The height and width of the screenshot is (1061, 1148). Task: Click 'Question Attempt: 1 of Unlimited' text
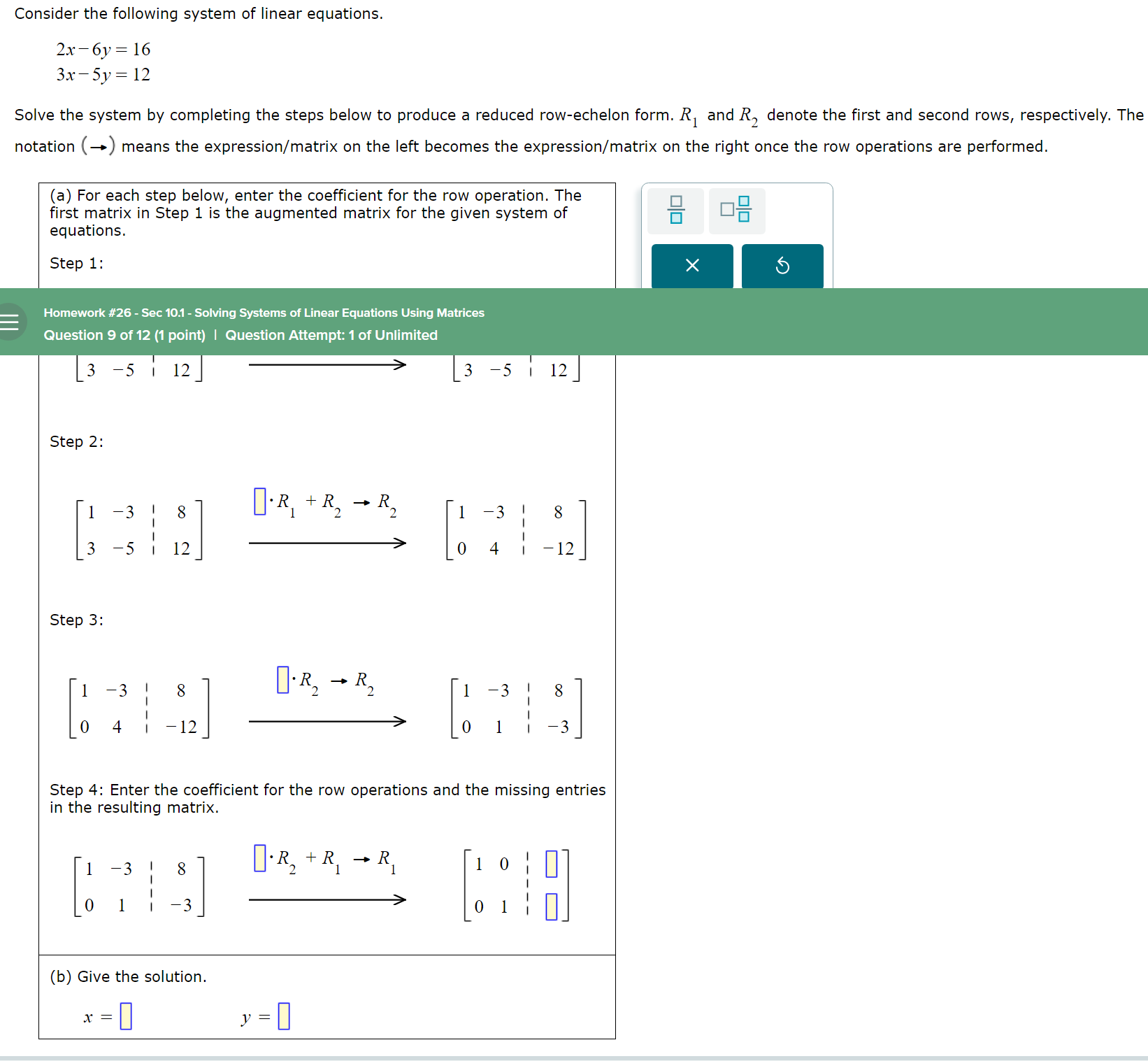tap(331, 335)
